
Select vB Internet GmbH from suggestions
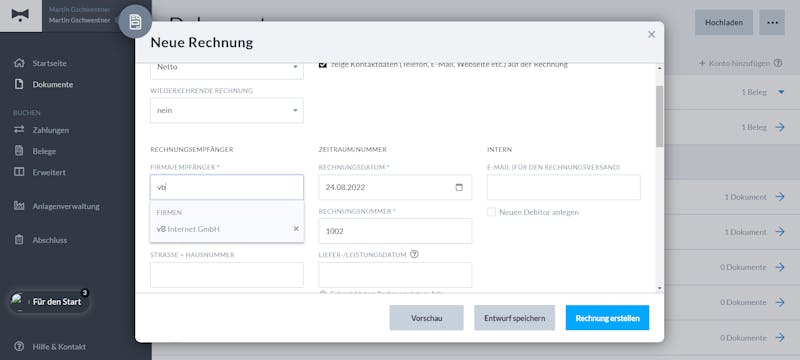point(188,229)
